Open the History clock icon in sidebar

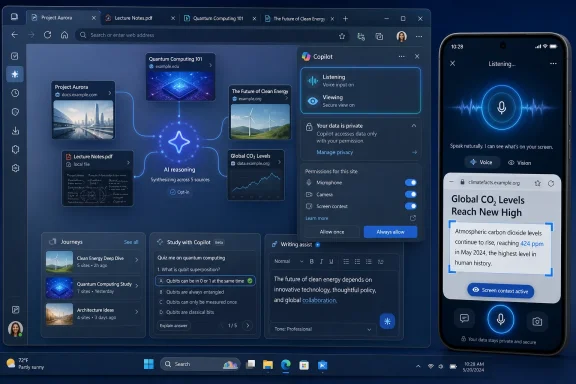(15, 93)
